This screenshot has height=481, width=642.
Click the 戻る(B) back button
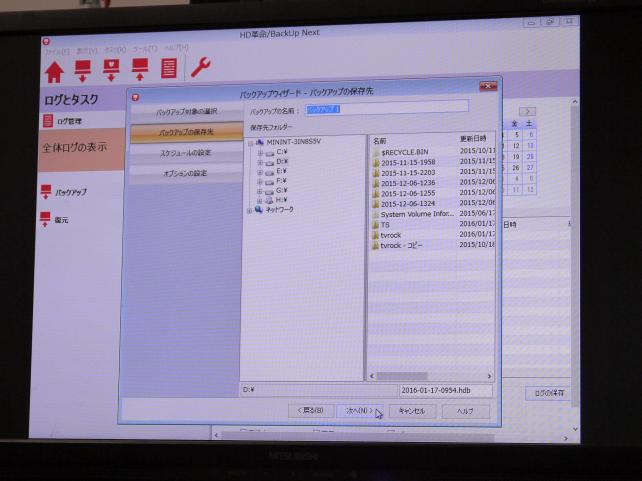click(x=311, y=411)
